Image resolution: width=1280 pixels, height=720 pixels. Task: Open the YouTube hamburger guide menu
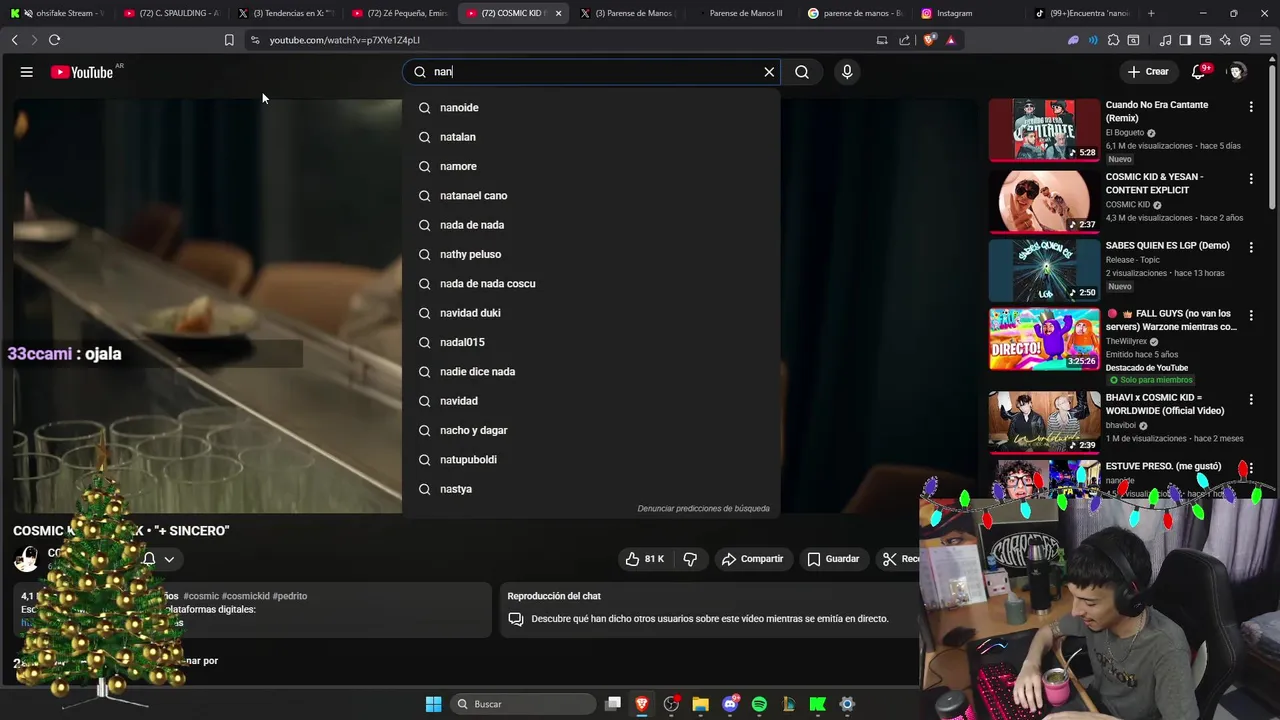(27, 72)
